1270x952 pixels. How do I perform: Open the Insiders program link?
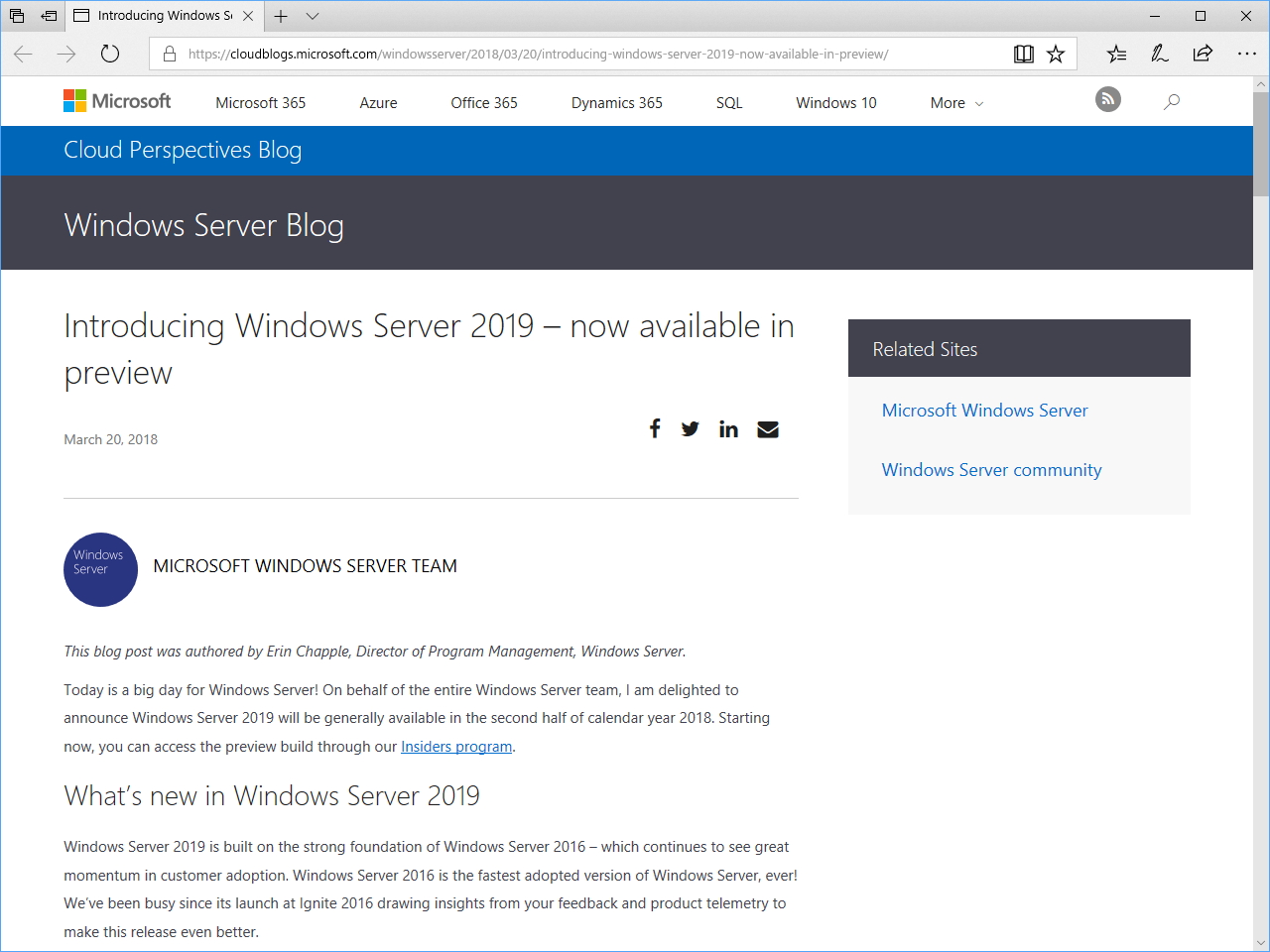(x=456, y=747)
